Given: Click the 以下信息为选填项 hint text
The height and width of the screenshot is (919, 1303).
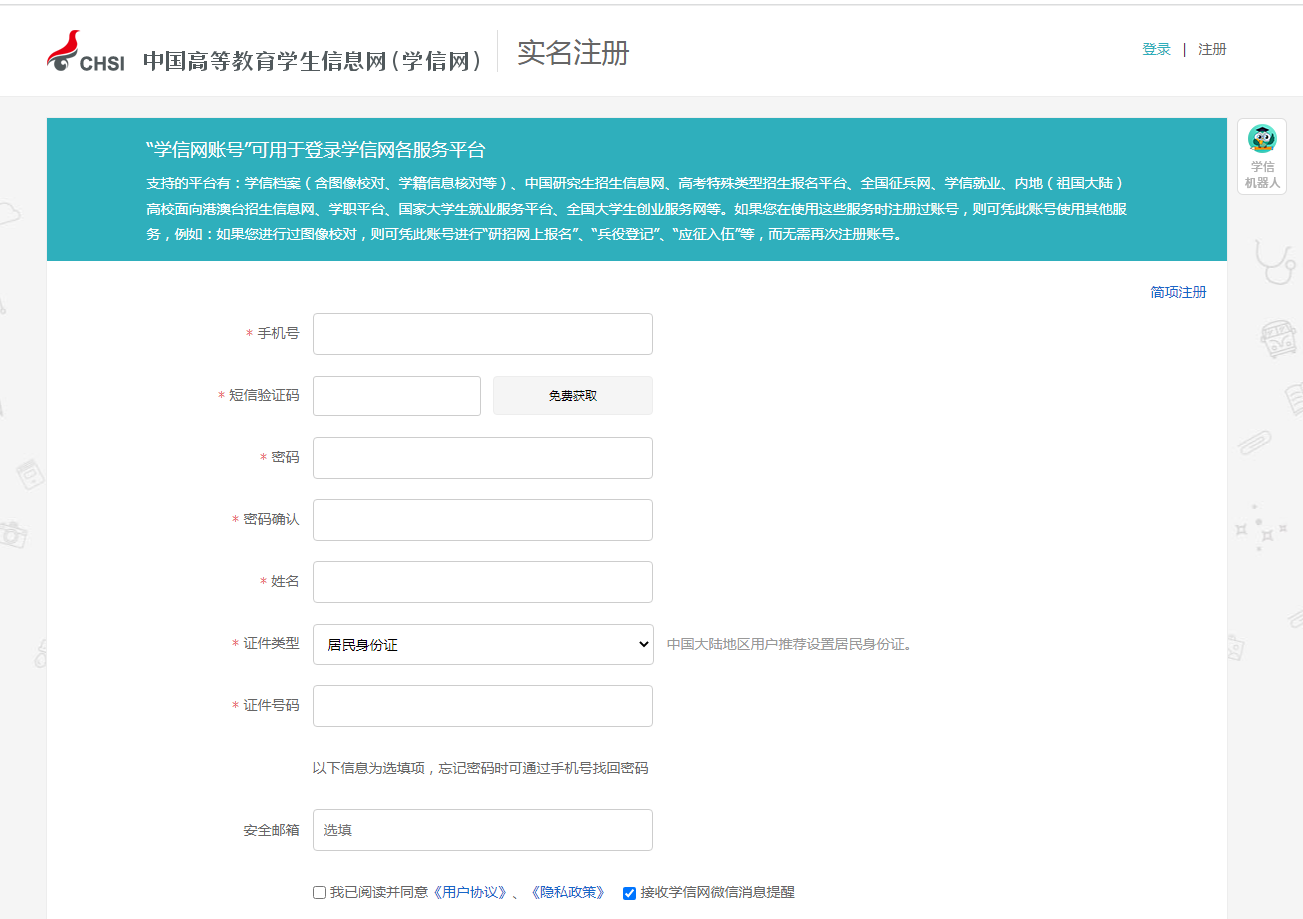Looking at the screenshot, I should pos(480,768).
